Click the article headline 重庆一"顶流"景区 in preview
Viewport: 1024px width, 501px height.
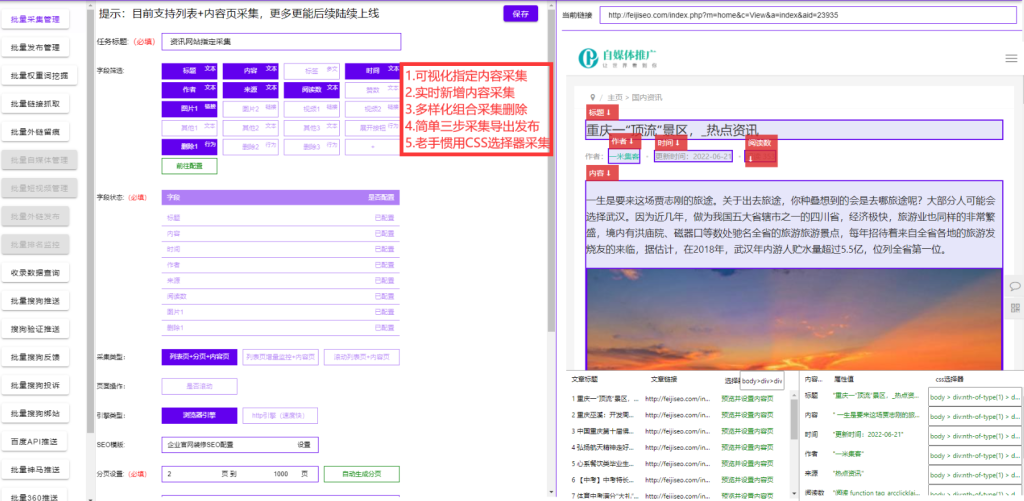673,130
